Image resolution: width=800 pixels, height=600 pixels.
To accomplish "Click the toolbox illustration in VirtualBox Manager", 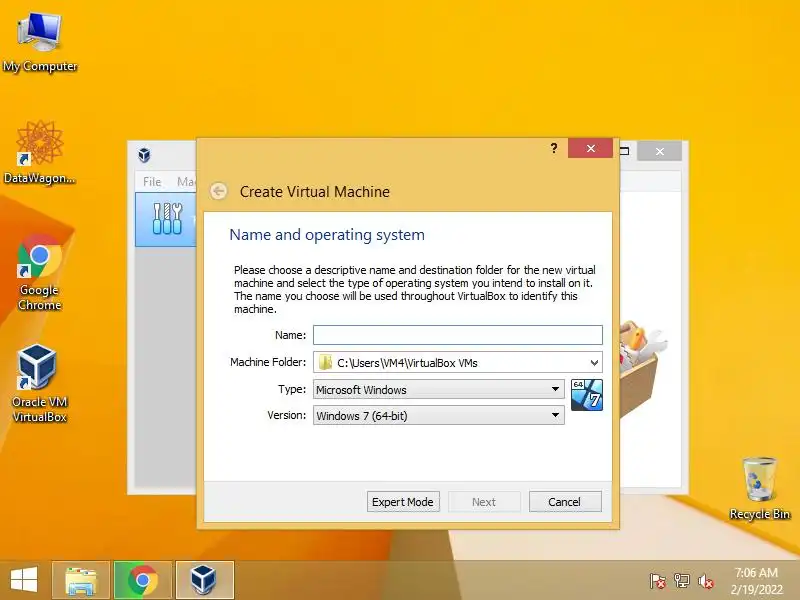I will pos(643,367).
